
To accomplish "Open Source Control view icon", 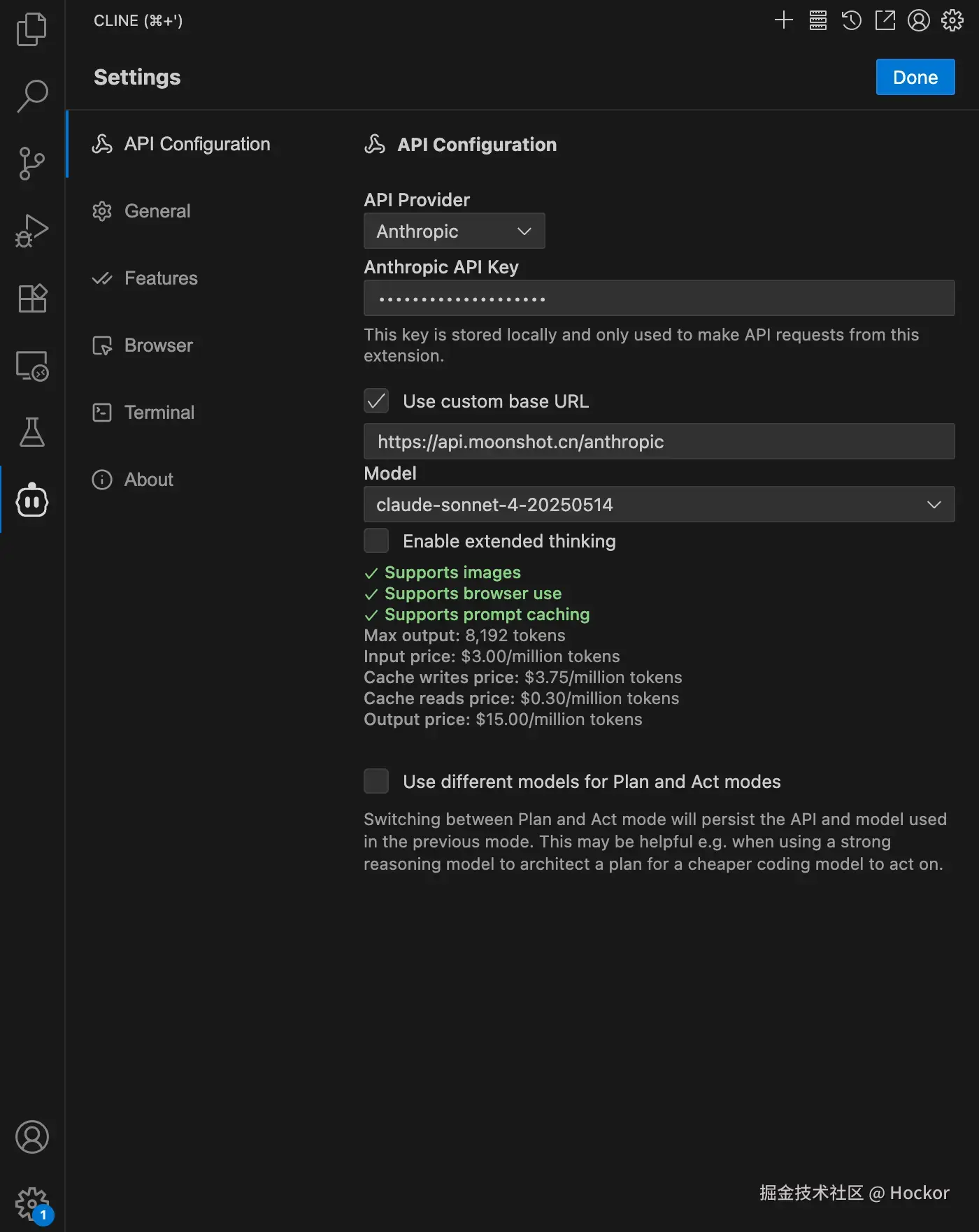I will click(x=31, y=163).
